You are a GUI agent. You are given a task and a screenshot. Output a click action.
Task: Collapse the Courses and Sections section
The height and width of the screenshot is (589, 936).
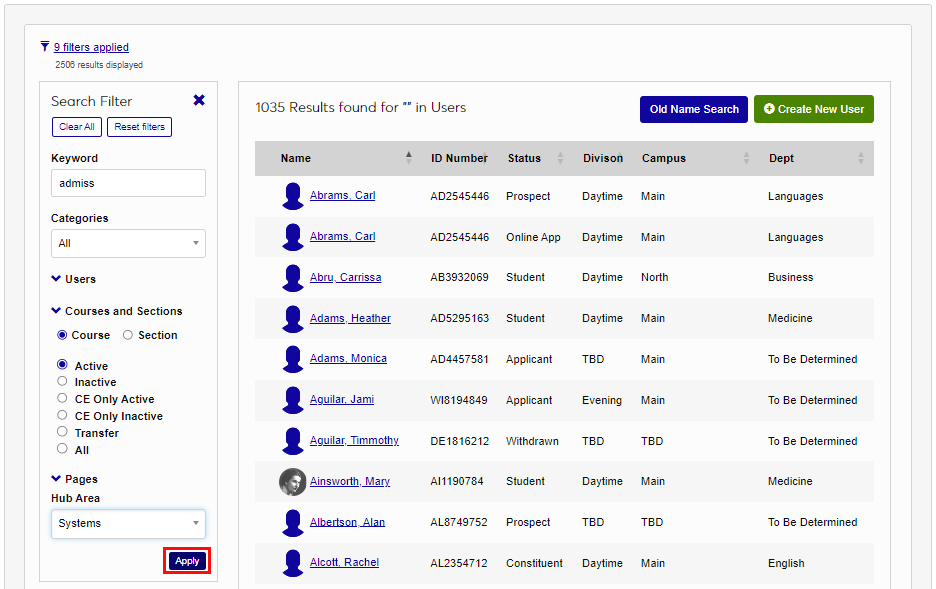click(55, 311)
